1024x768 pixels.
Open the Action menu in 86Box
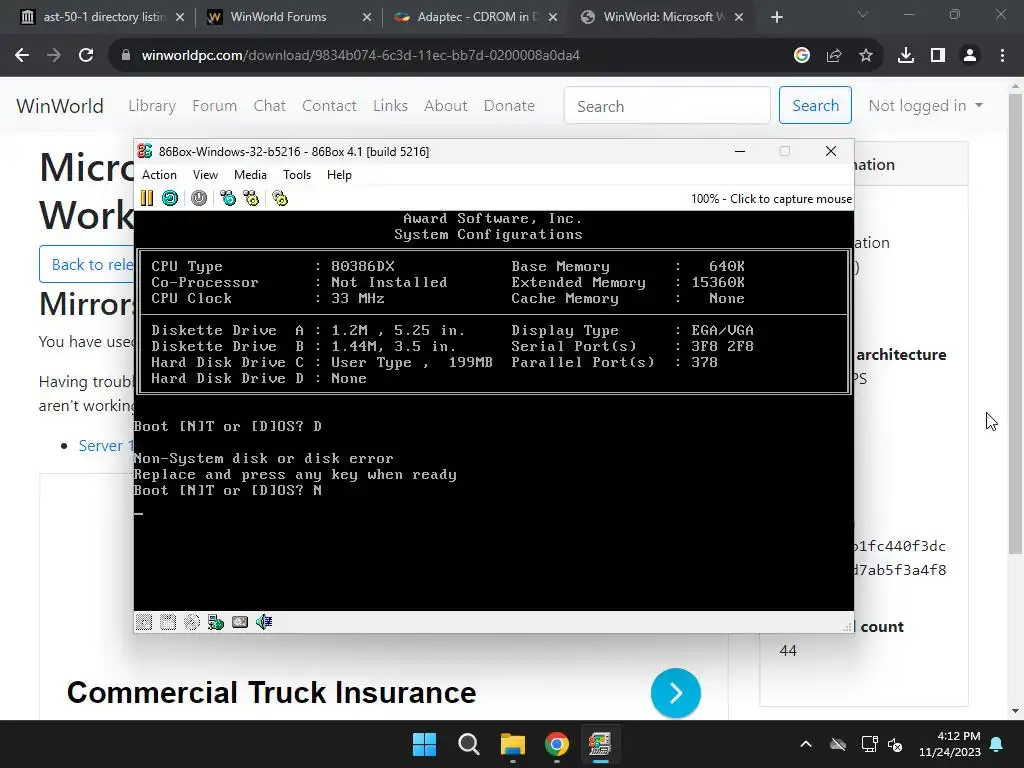click(159, 175)
